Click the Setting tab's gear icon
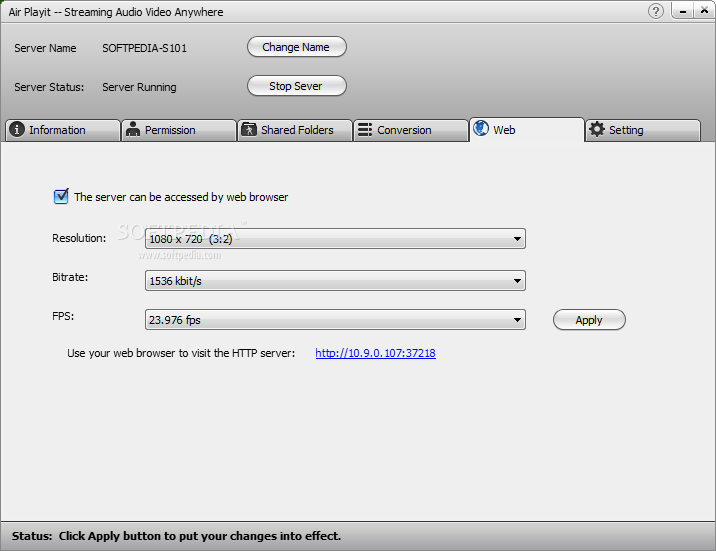Image resolution: width=716 pixels, height=551 pixels. 597,130
